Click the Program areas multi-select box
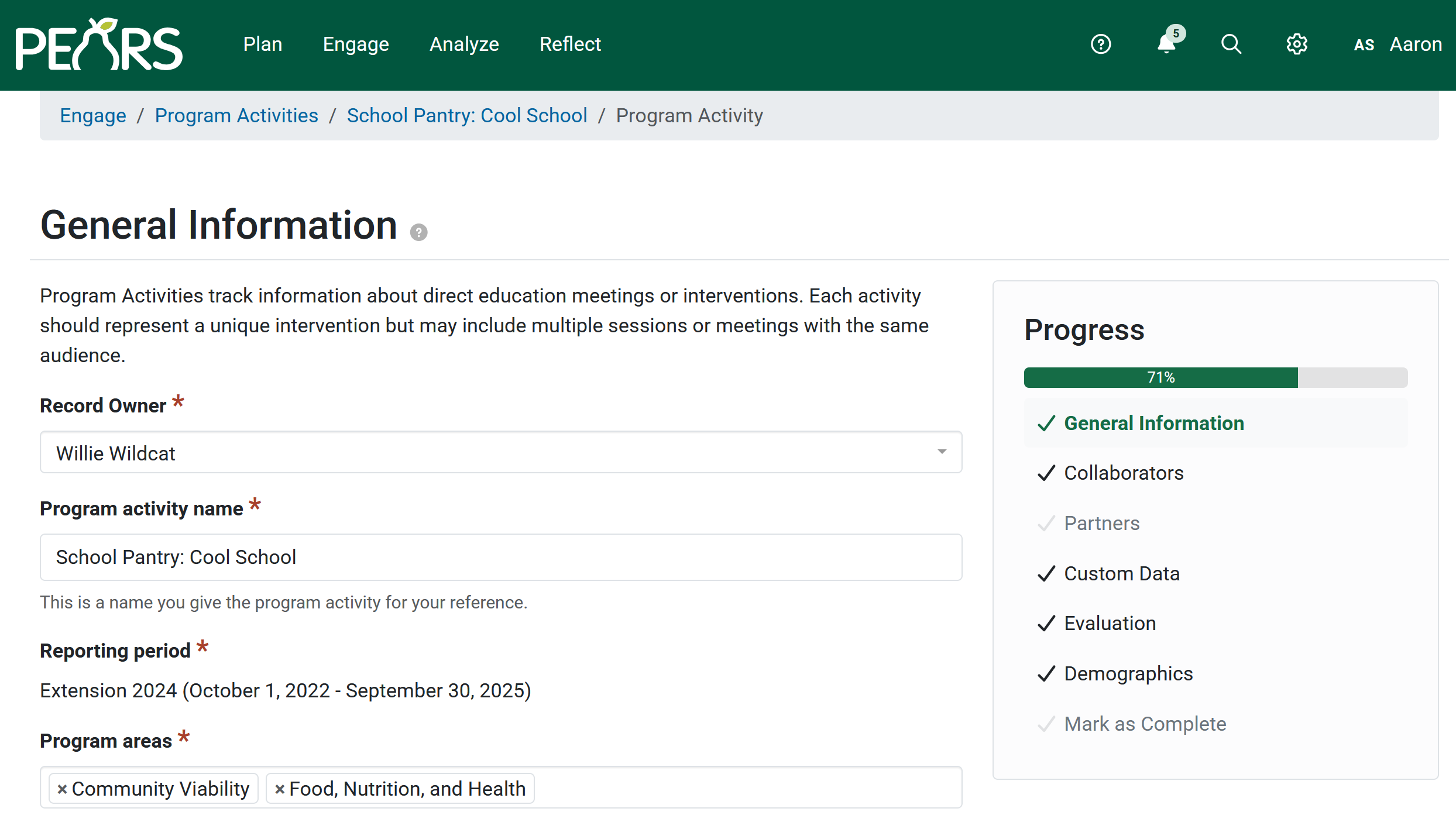 (x=501, y=787)
